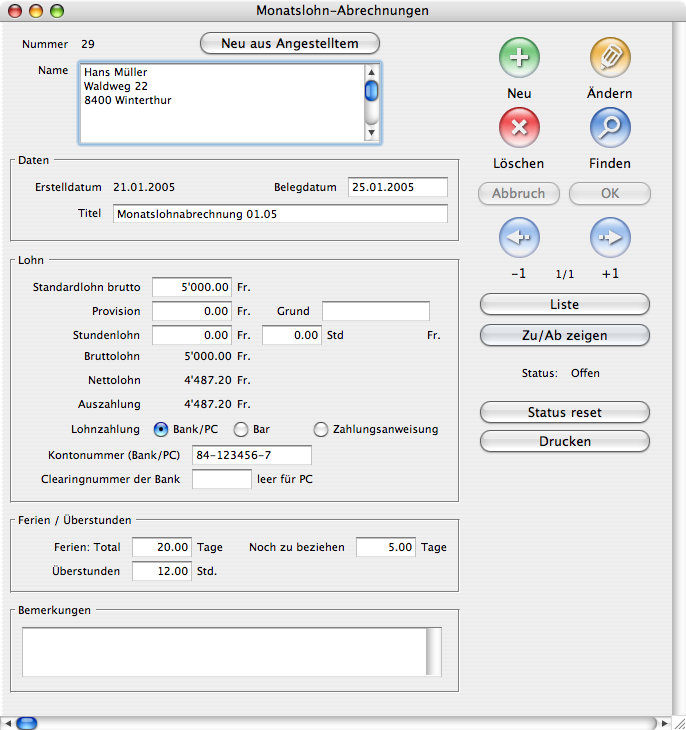
Task: Click the orange Ändern pencil icon
Action: (609, 59)
